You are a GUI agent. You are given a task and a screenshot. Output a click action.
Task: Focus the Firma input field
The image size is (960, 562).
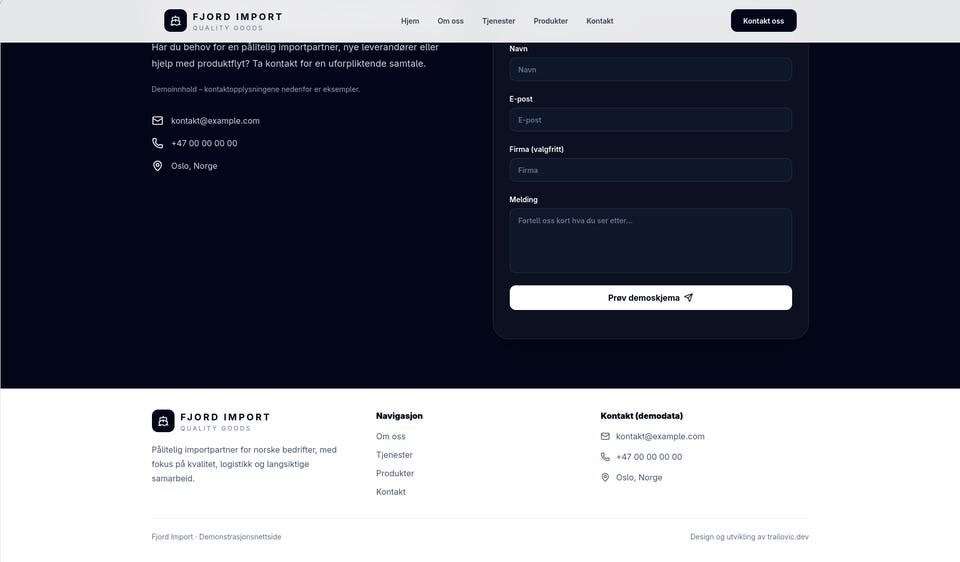pyautogui.click(x=651, y=170)
